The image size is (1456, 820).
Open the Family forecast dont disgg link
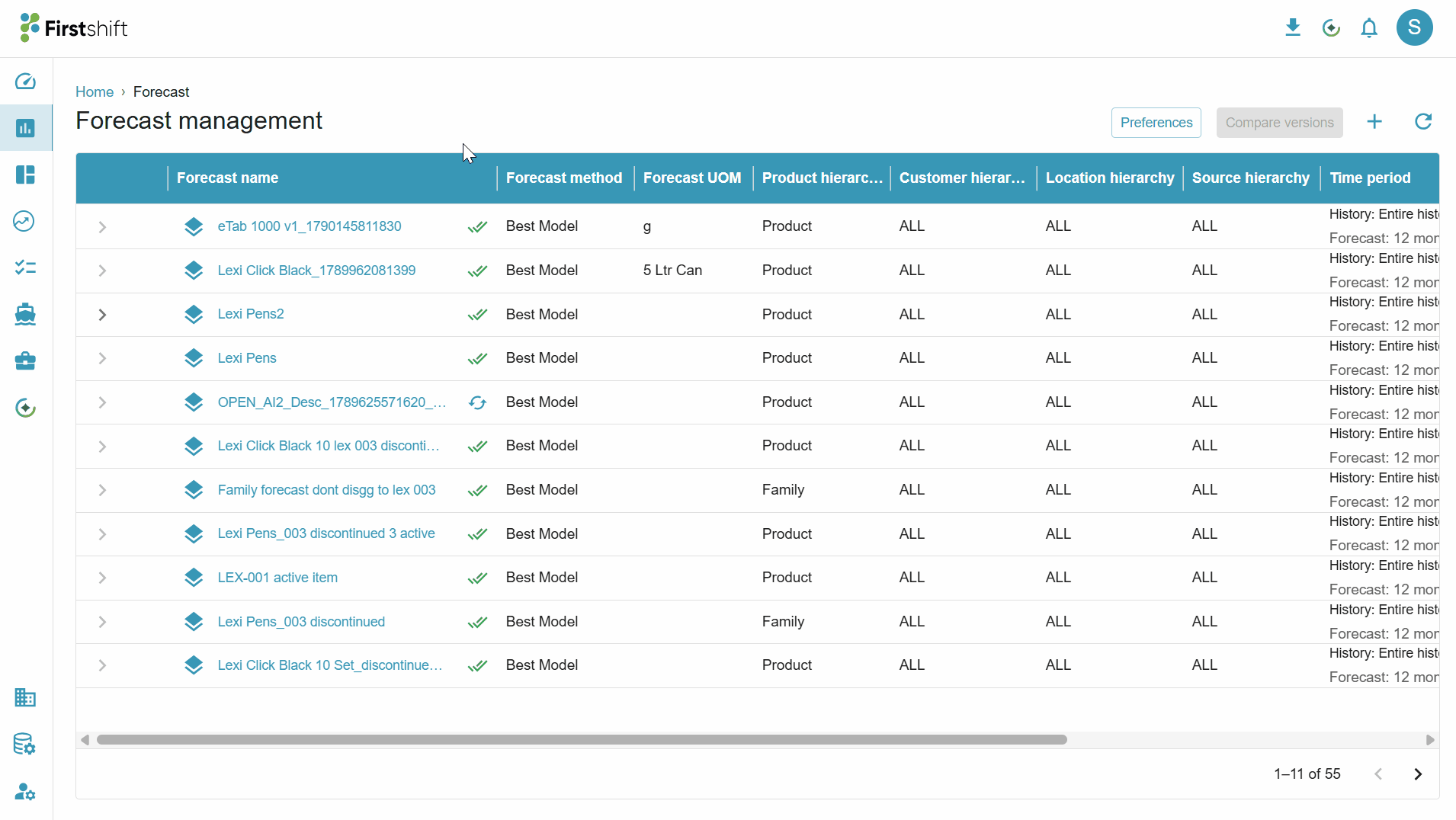tap(326, 490)
